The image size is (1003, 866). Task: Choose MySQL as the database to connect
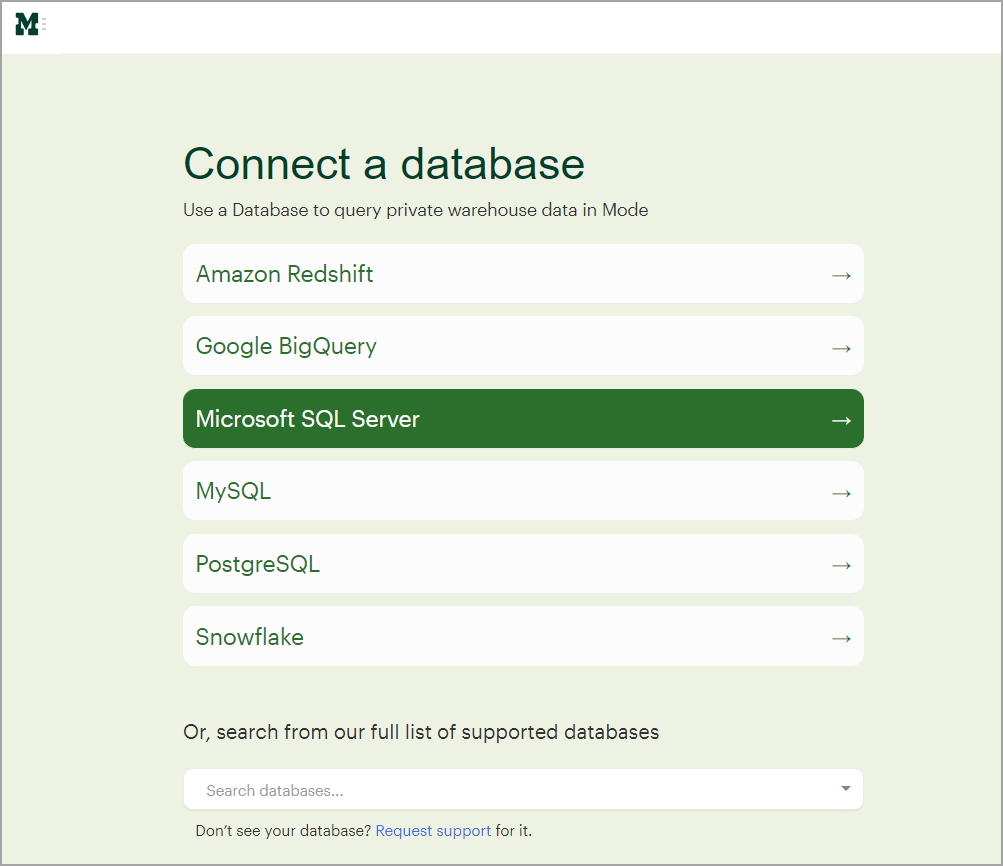[522, 490]
